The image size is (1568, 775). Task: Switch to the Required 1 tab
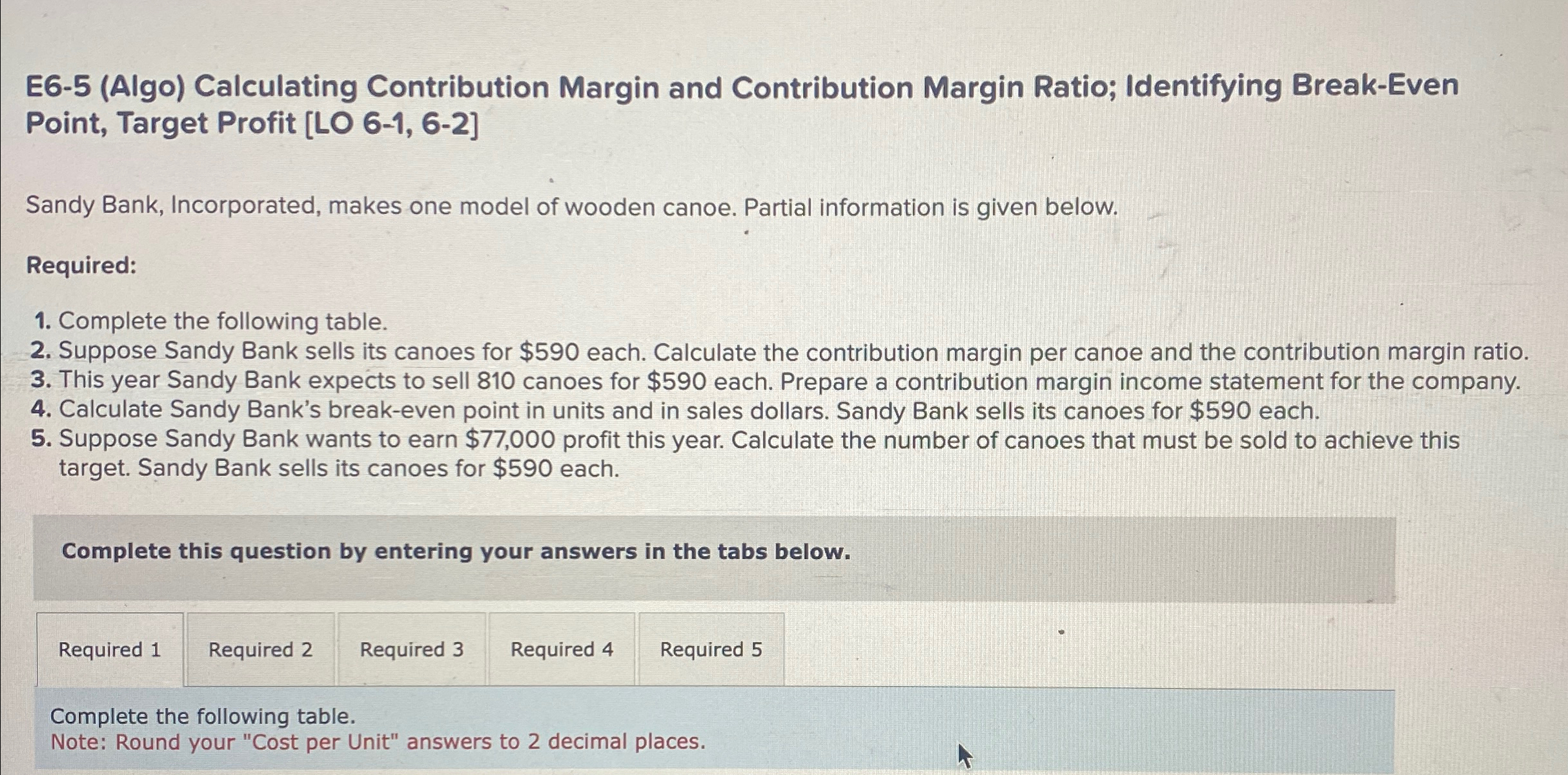pyautogui.click(x=110, y=650)
